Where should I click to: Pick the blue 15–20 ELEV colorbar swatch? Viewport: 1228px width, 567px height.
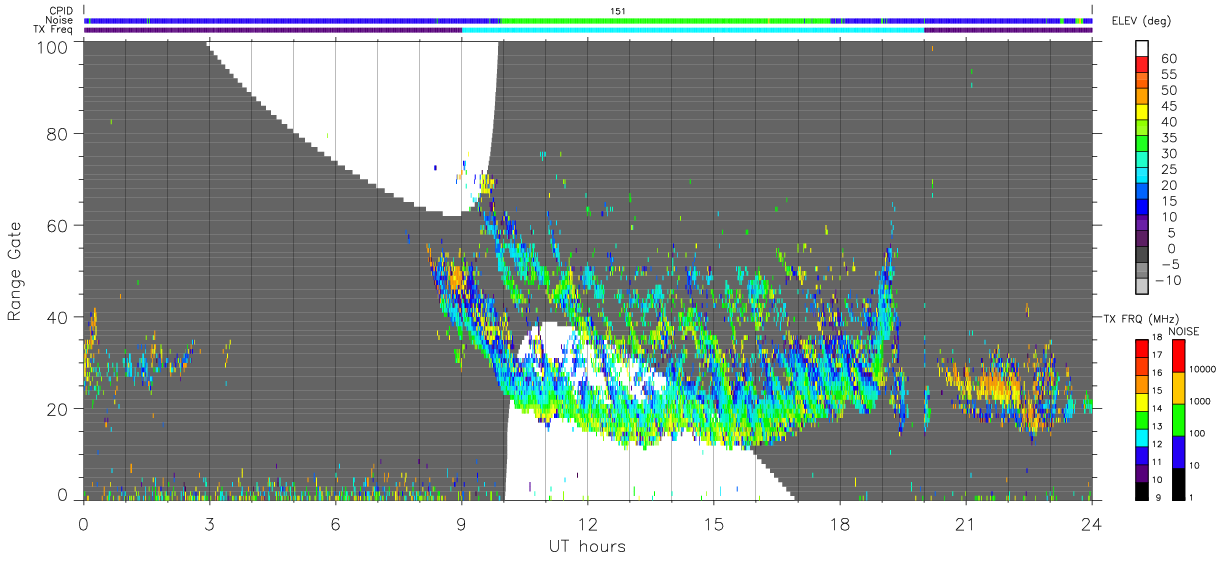click(1142, 193)
